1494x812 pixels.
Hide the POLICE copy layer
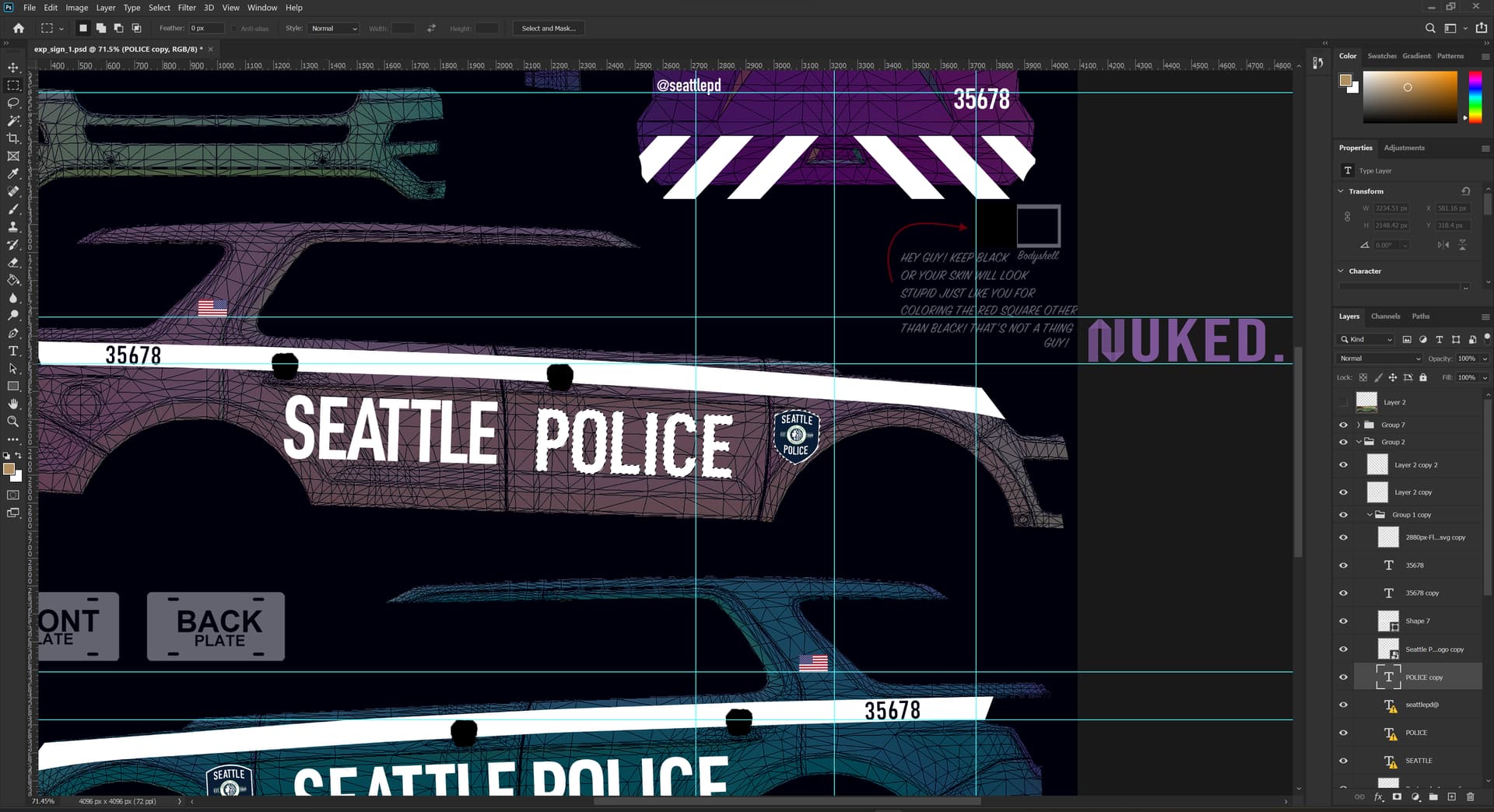[1343, 677]
